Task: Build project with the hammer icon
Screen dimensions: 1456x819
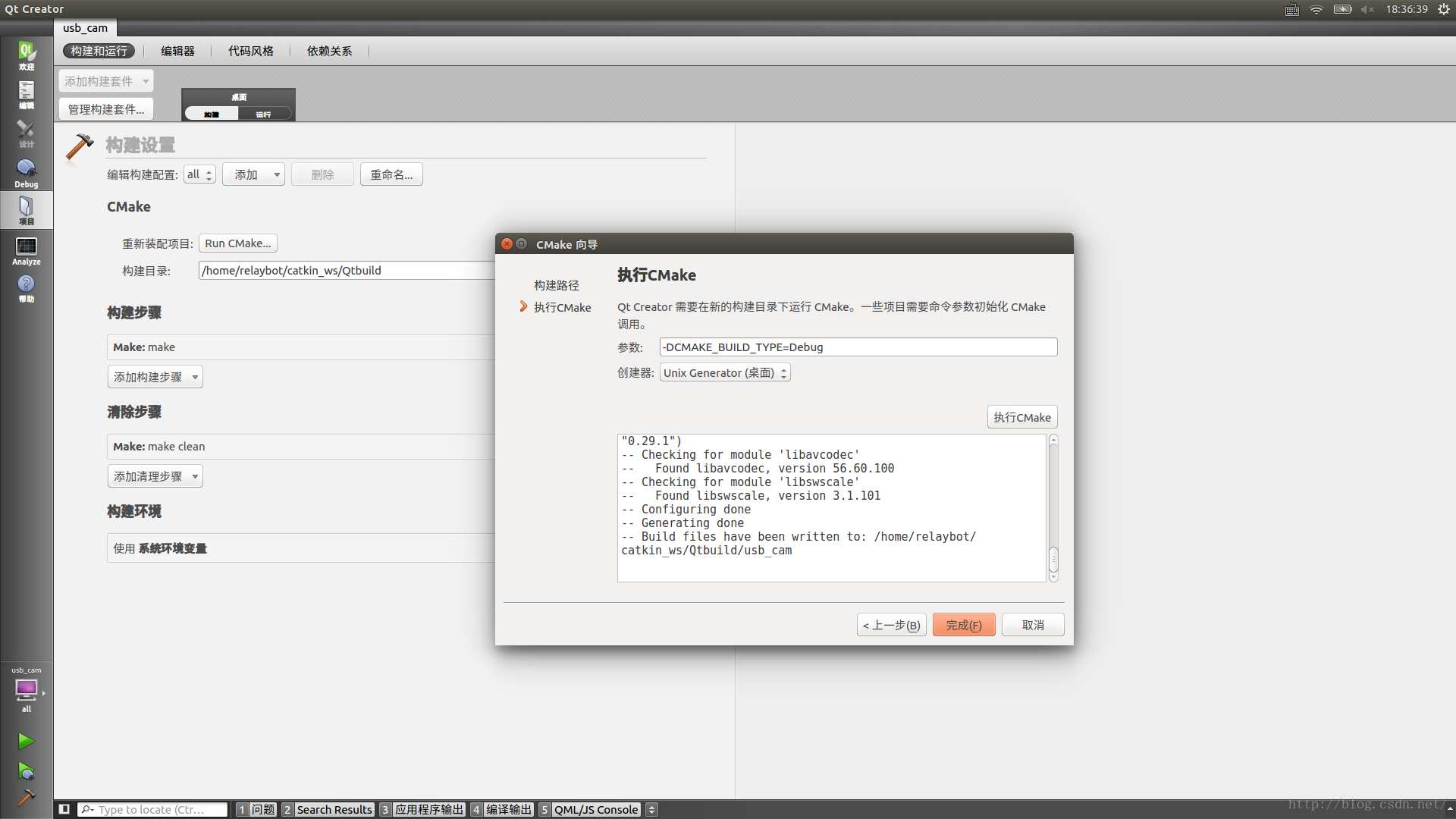Action: pos(26,798)
